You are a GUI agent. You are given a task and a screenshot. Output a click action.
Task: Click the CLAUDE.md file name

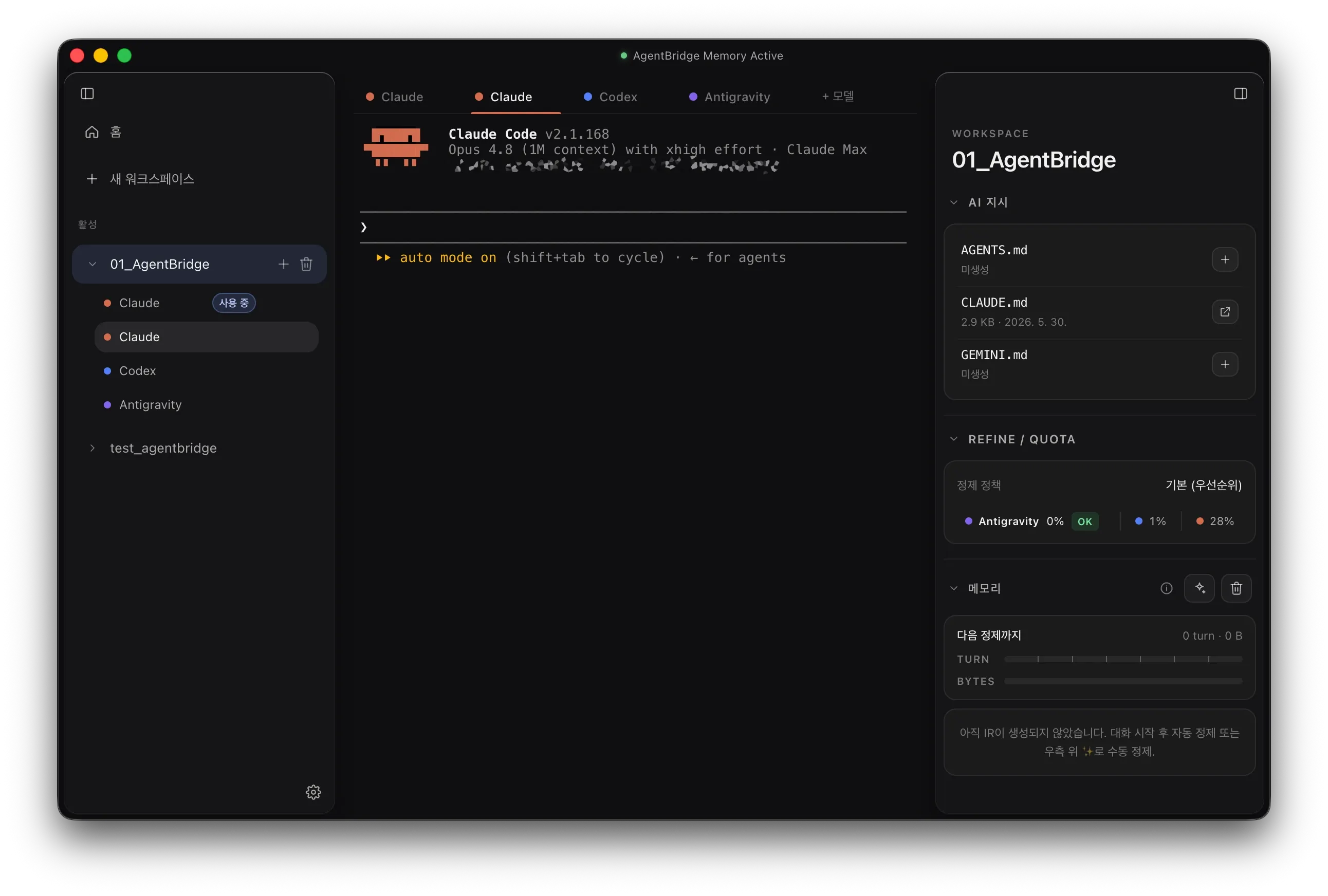tap(994, 303)
